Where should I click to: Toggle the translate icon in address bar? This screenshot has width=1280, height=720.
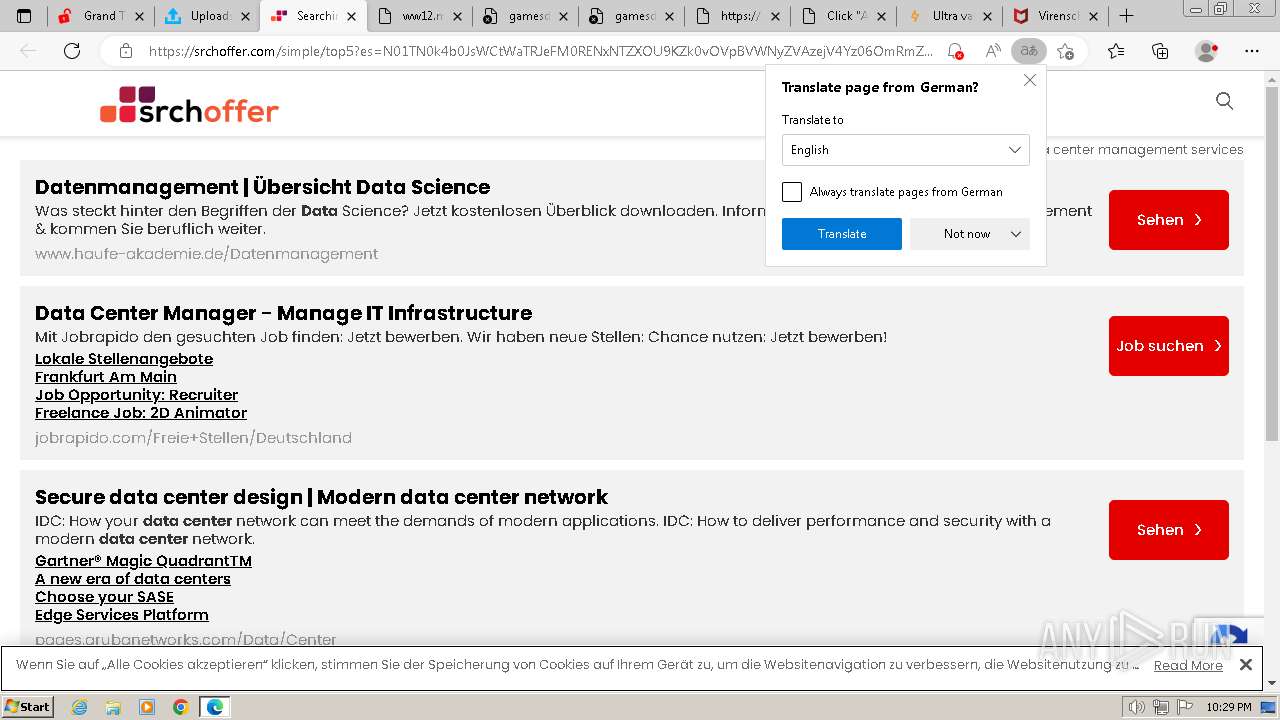click(x=1029, y=51)
